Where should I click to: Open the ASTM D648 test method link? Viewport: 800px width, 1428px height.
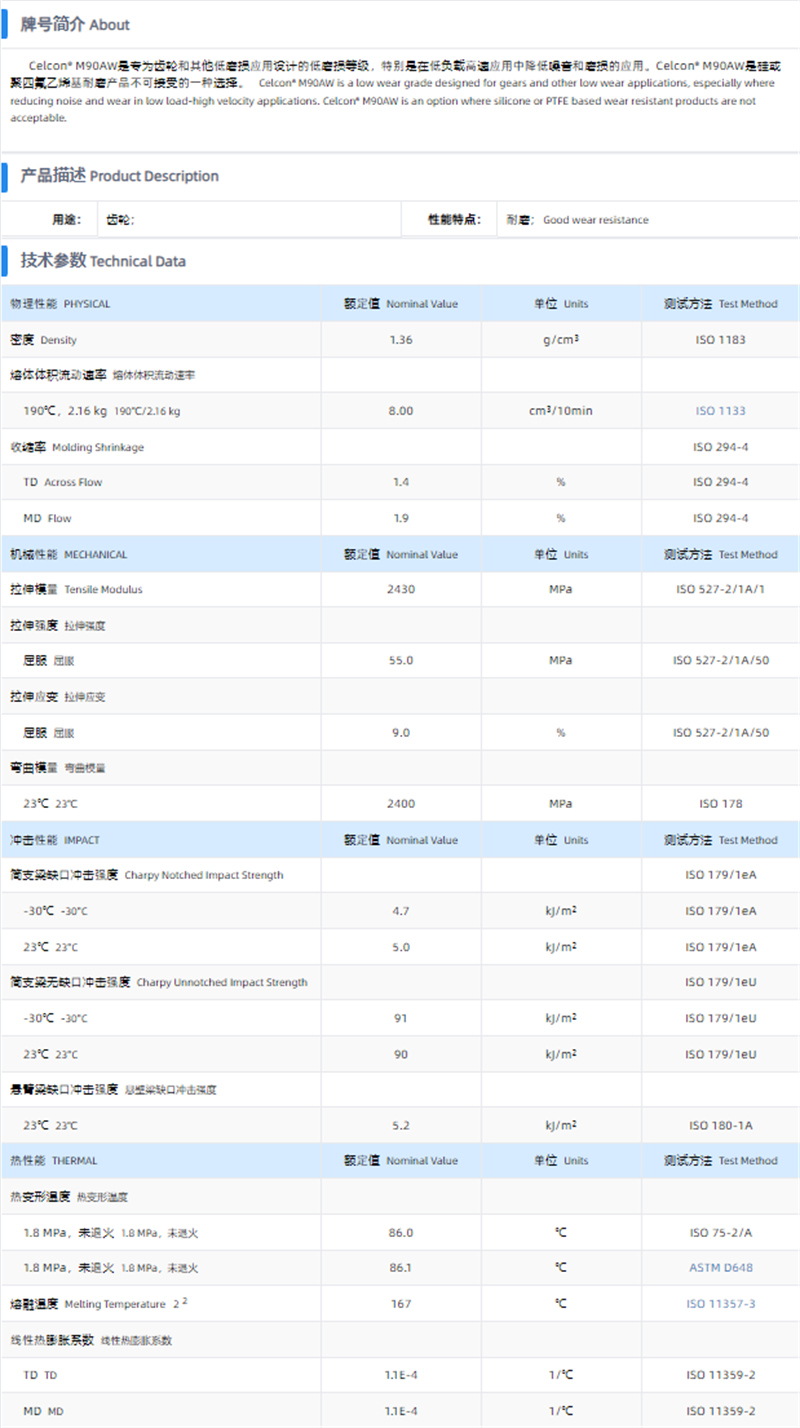720,1268
